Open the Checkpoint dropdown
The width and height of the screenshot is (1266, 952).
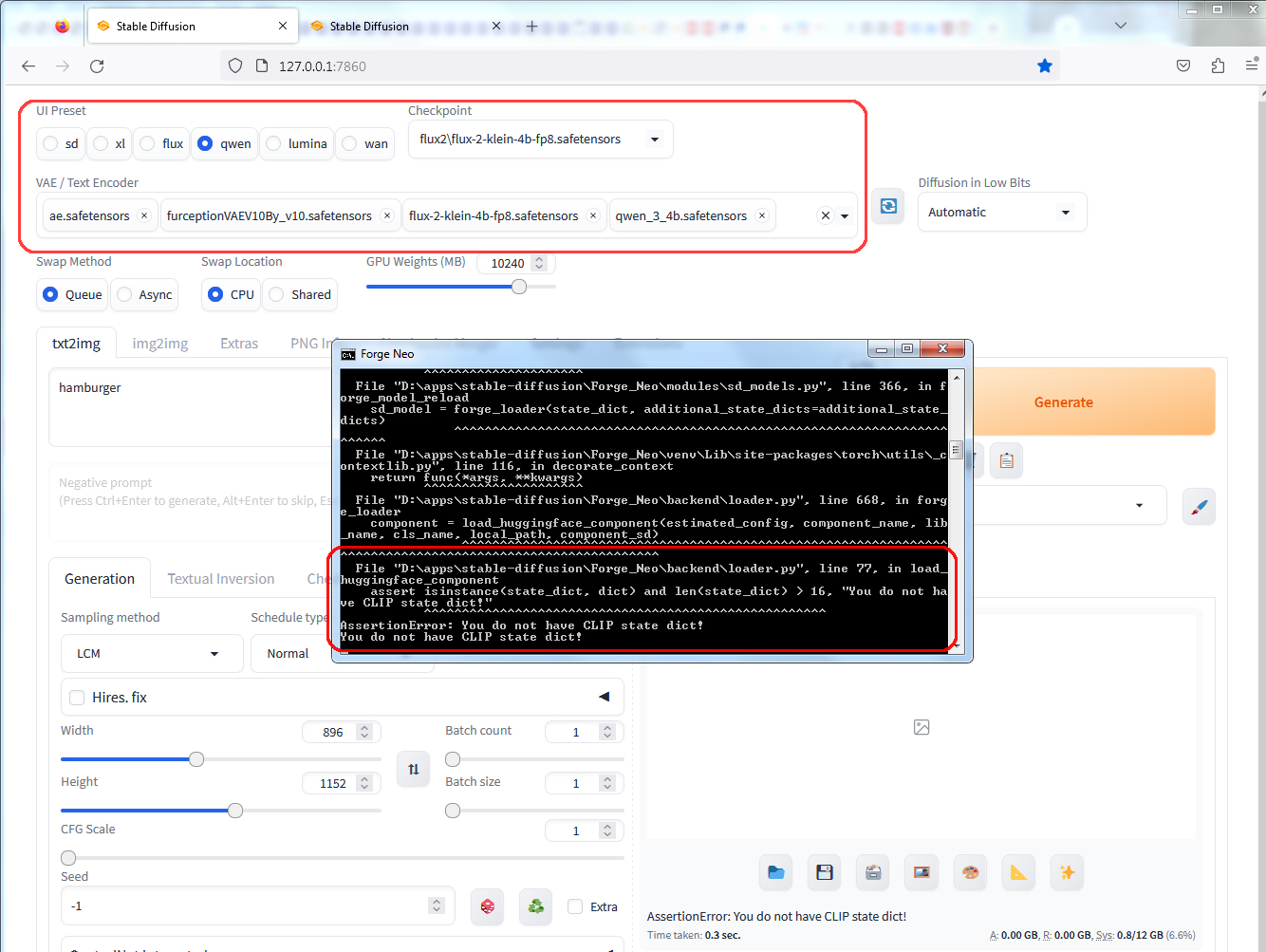tap(540, 139)
